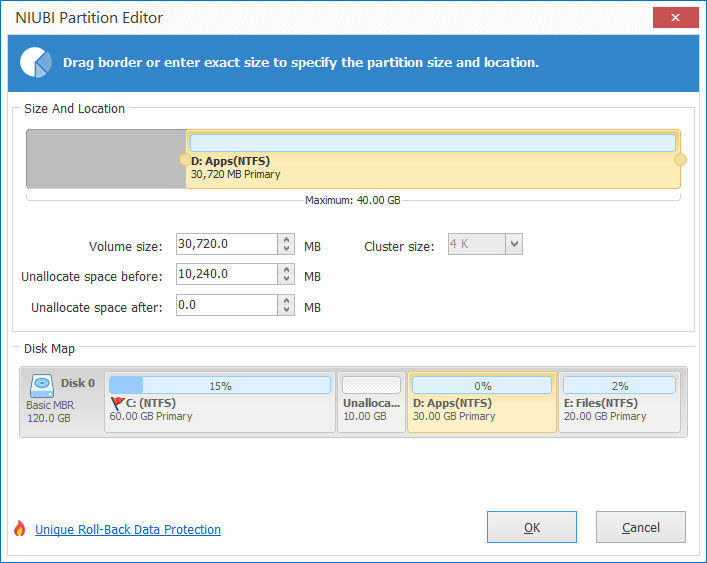The width and height of the screenshot is (707, 563).
Task: Click the pie chart icon in banner
Action: [36, 62]
